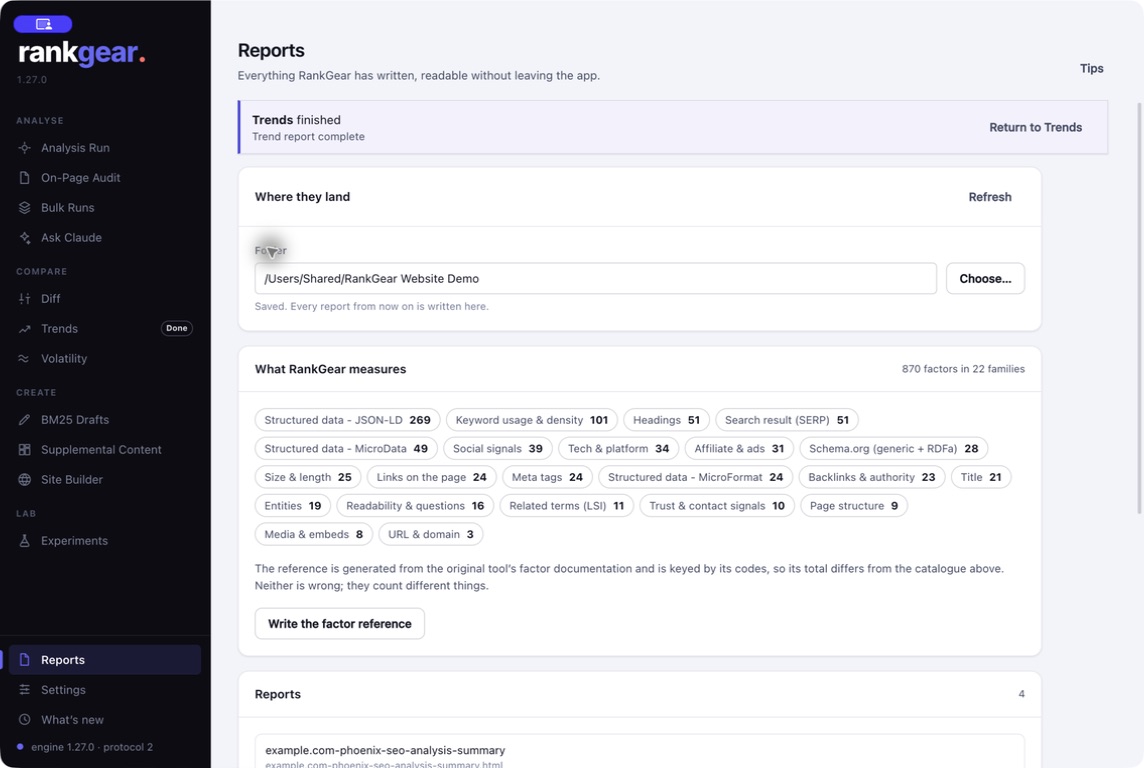Navigate to Volatility
The height and width of the screenshot is (768, 1144).
(105, 358)
